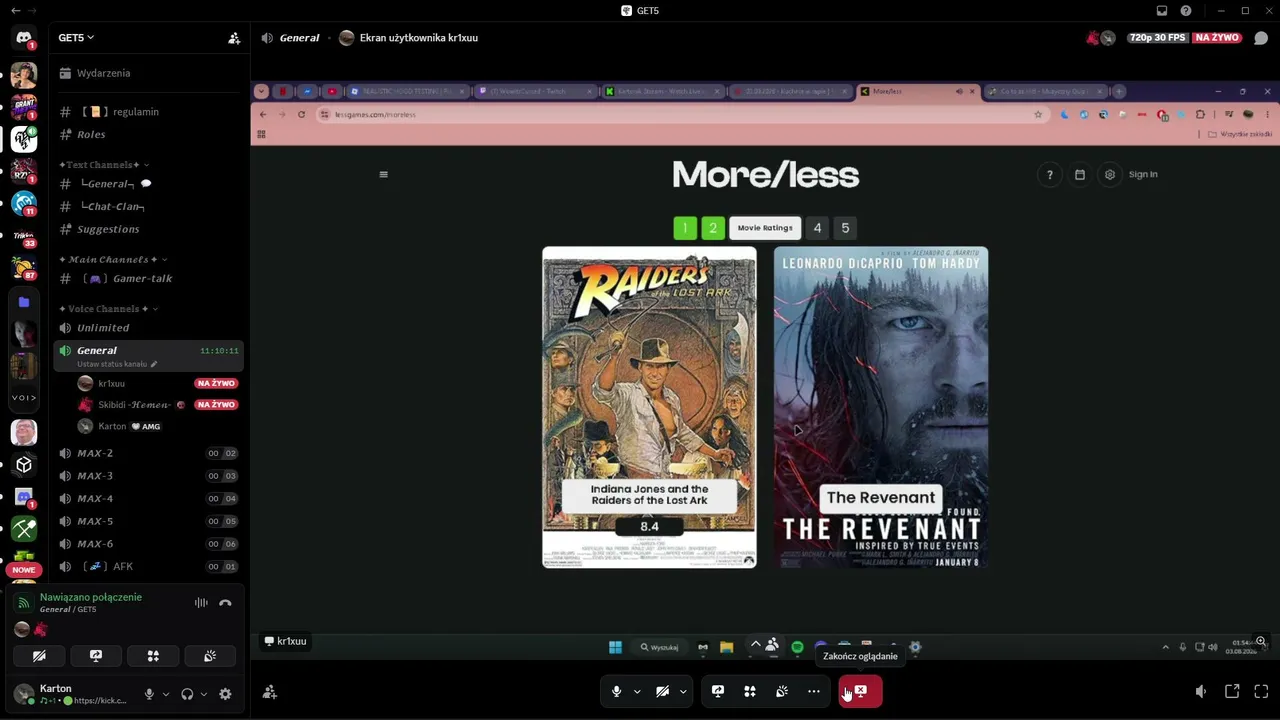The height and width of the screenshot is (720, 1280).
Task: Open the More/less help question icon
Action: 1049,175
